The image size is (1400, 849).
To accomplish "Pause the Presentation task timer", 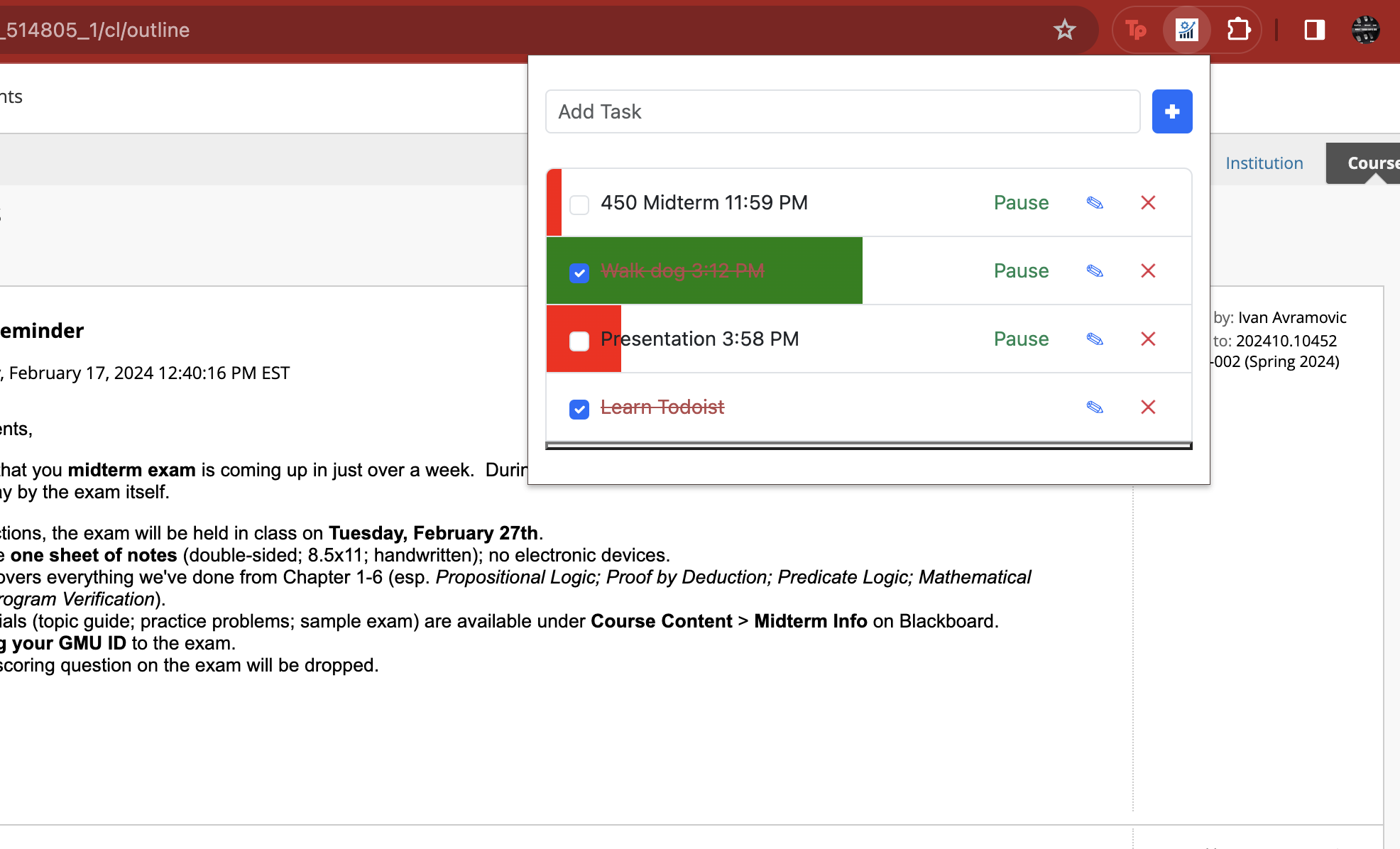I will pos(1021,339).
